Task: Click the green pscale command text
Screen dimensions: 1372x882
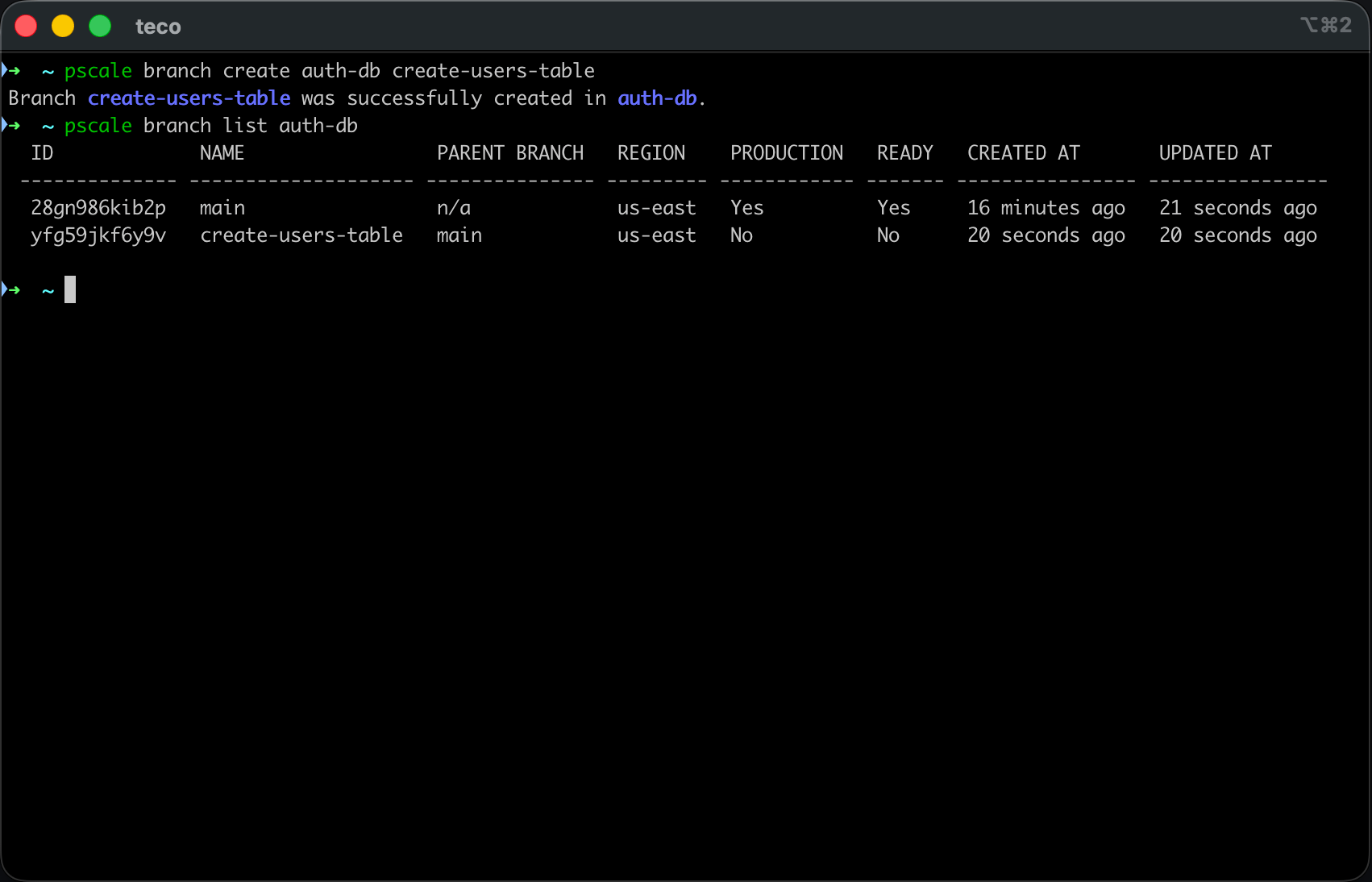Action: click(x=98, y=71)
